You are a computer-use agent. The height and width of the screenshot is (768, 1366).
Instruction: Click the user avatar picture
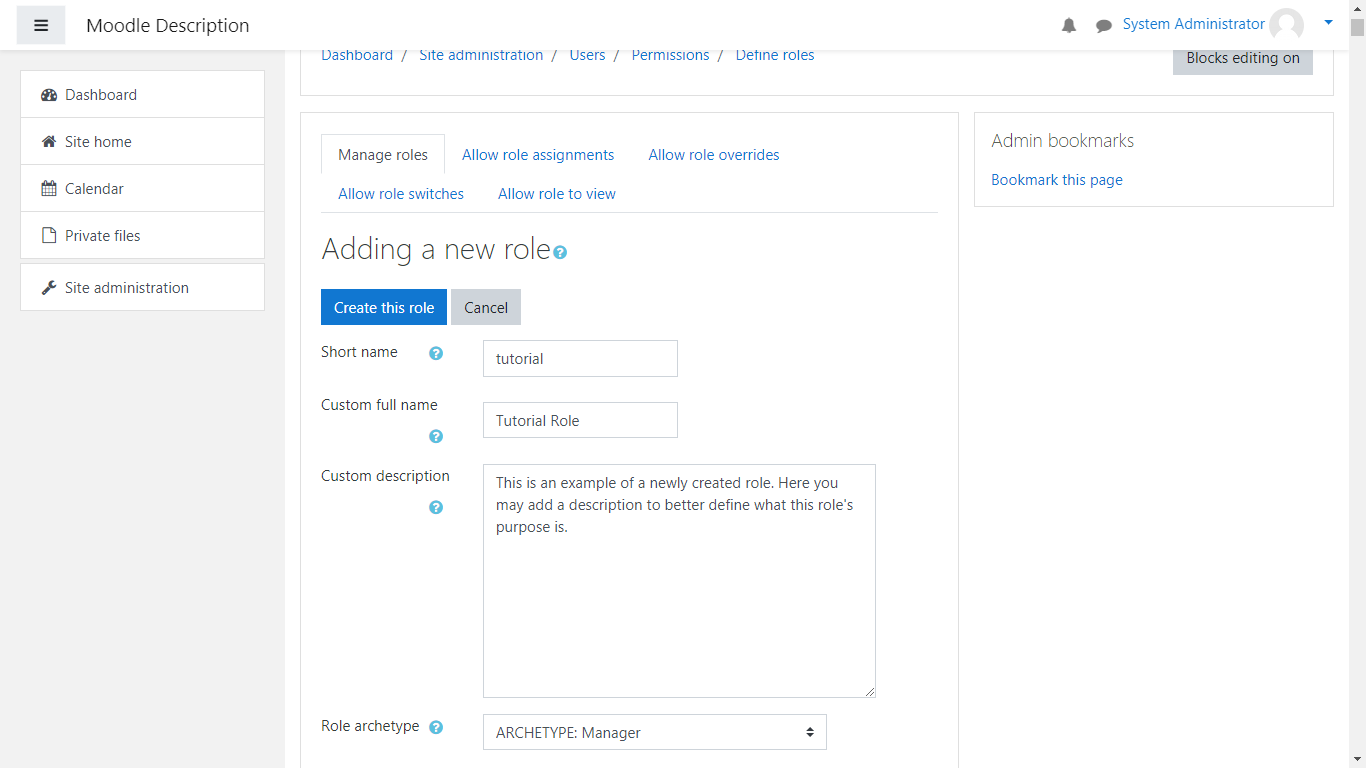coord(1286,25)
